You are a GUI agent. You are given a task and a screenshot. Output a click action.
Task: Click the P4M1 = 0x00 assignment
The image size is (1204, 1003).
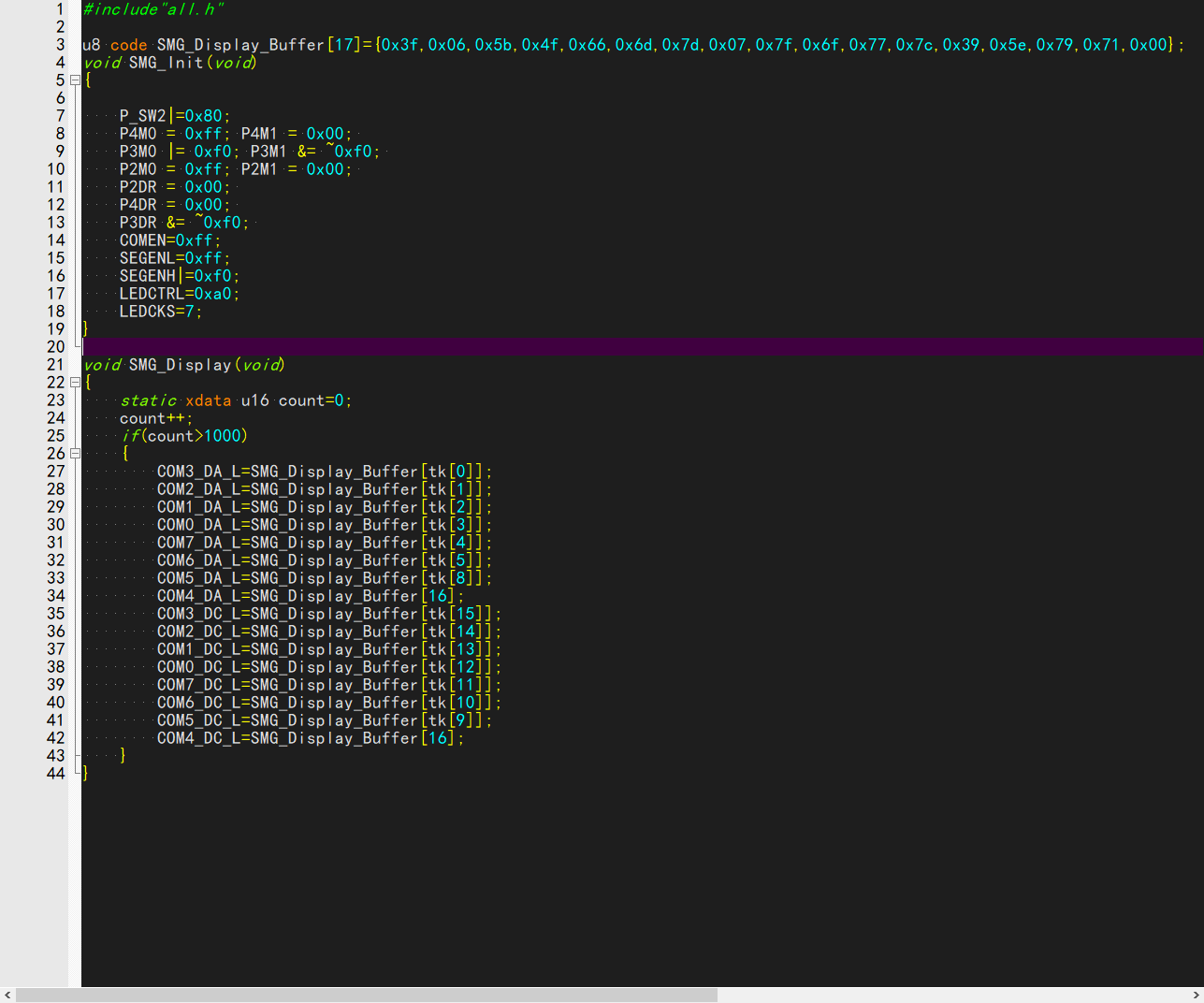click(296, 134)
